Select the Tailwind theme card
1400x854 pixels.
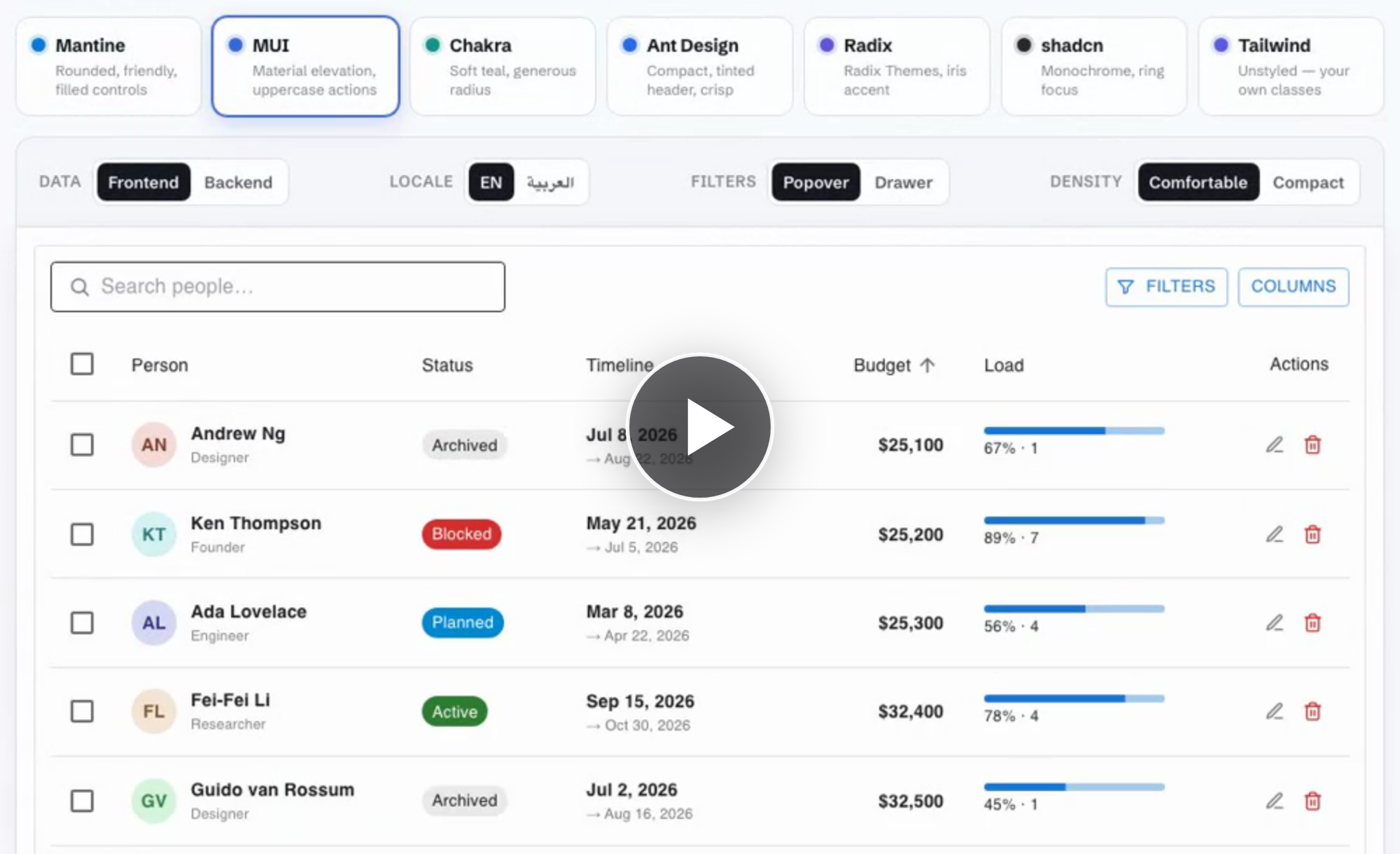(x=1291, y=66)
